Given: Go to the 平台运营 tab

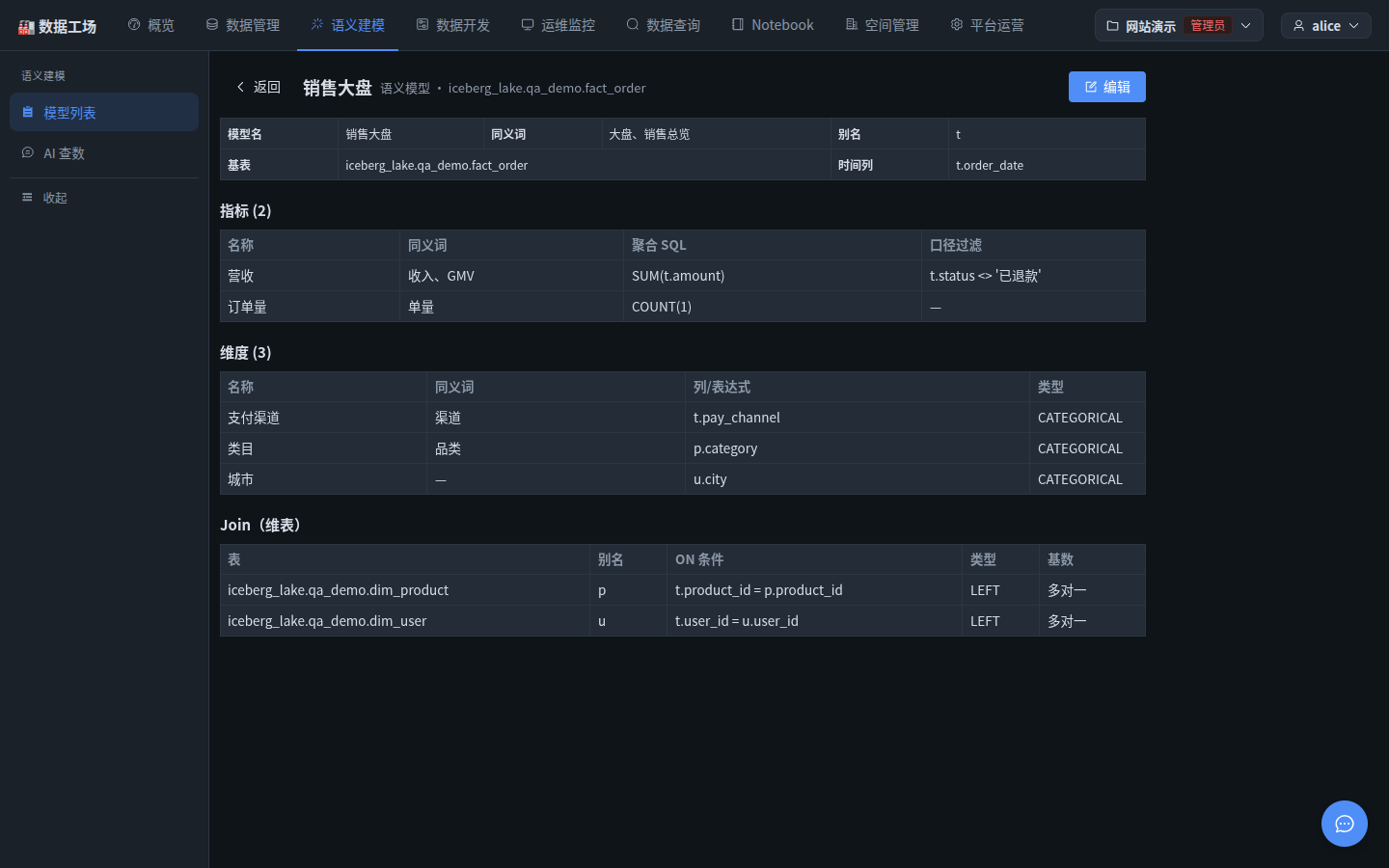Looking at the screenshot, I should point(988,25).
